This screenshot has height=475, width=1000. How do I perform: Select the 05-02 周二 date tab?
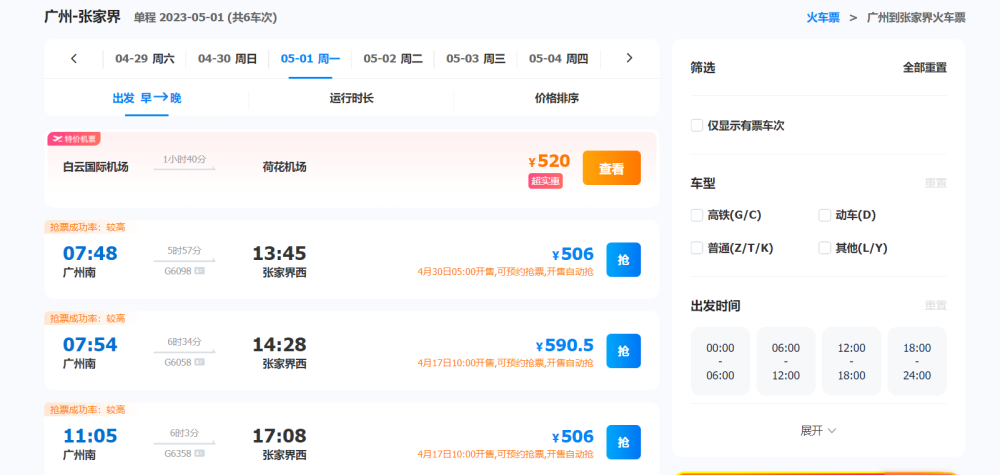point(393,58)
